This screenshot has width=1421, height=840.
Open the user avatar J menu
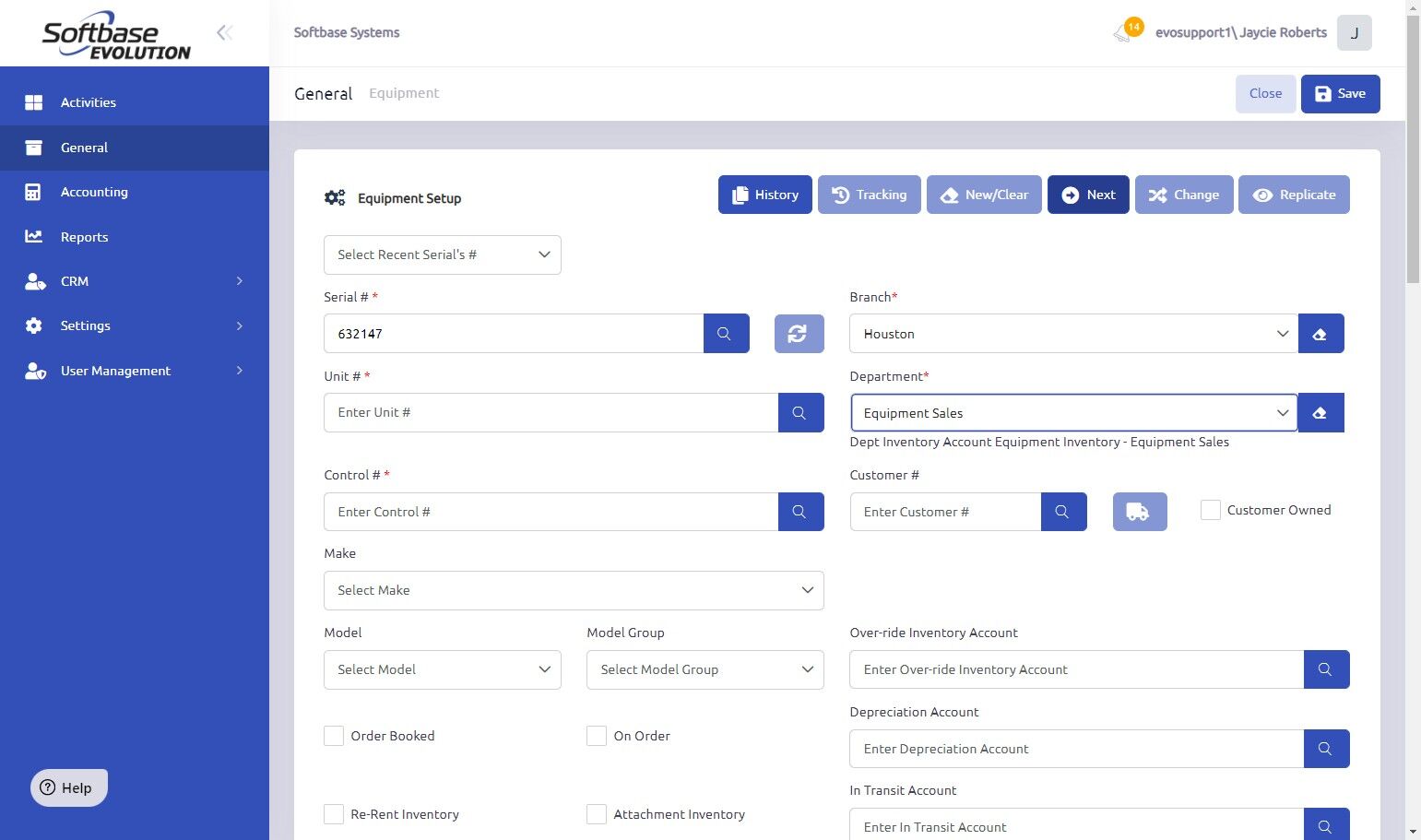click(x=1354, y=32)
